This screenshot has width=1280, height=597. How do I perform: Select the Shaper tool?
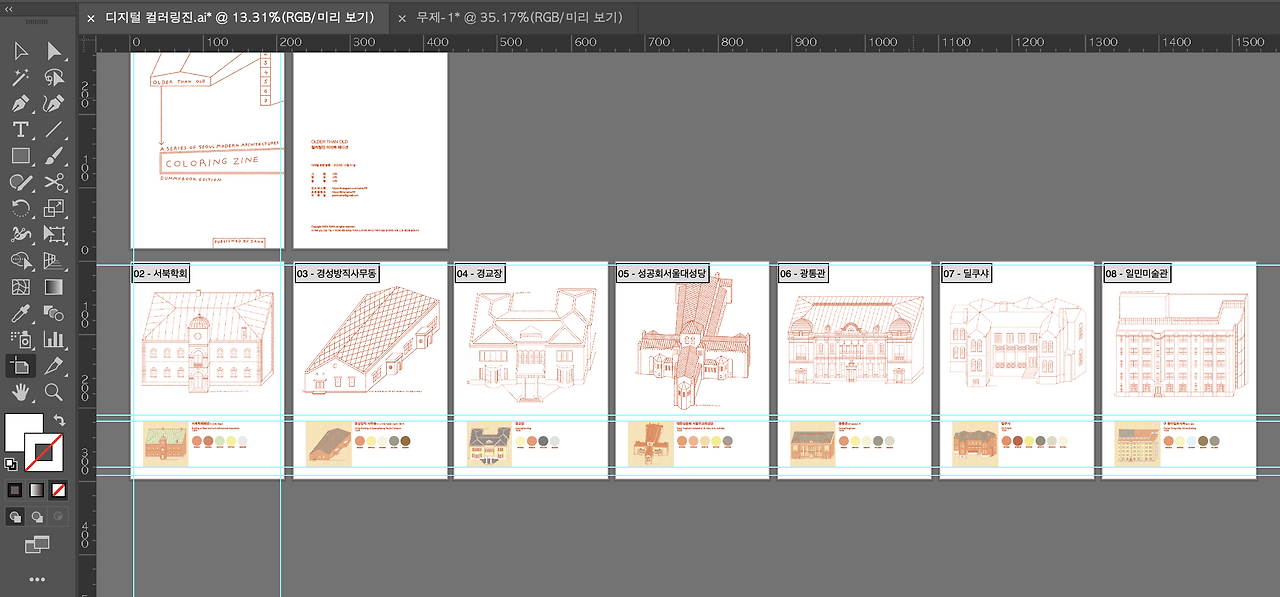click(20, 182)
